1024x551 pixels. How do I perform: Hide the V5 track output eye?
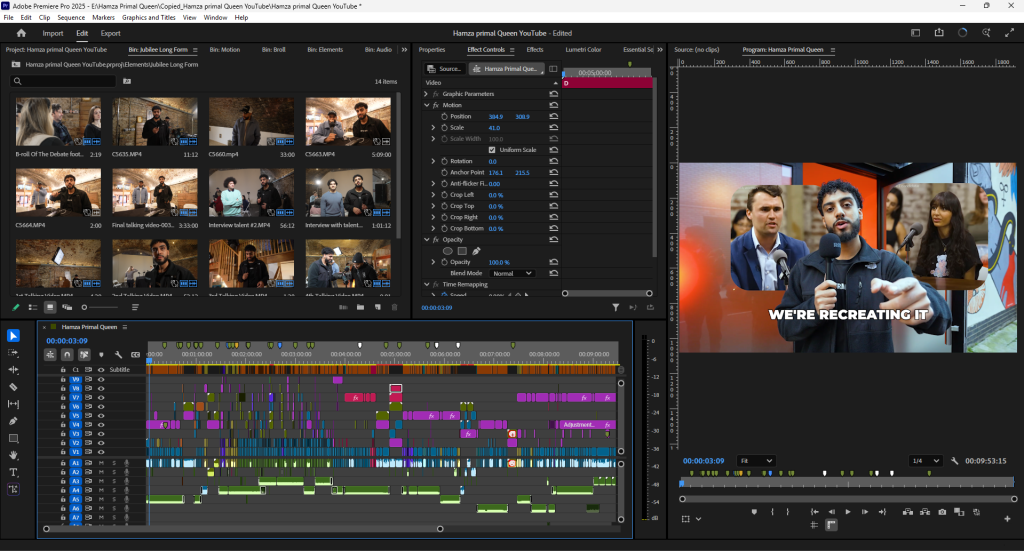click(x=101, y=414)
